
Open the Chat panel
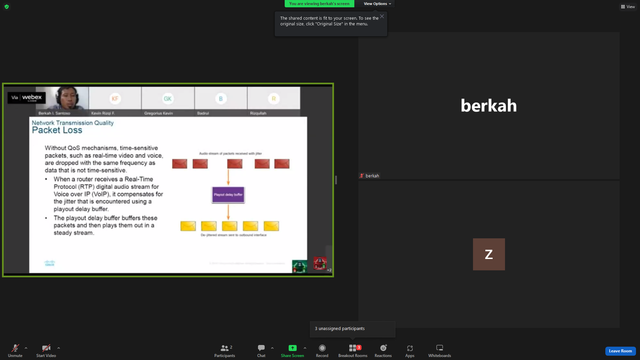pyautogui.click(x=261, y=350)
